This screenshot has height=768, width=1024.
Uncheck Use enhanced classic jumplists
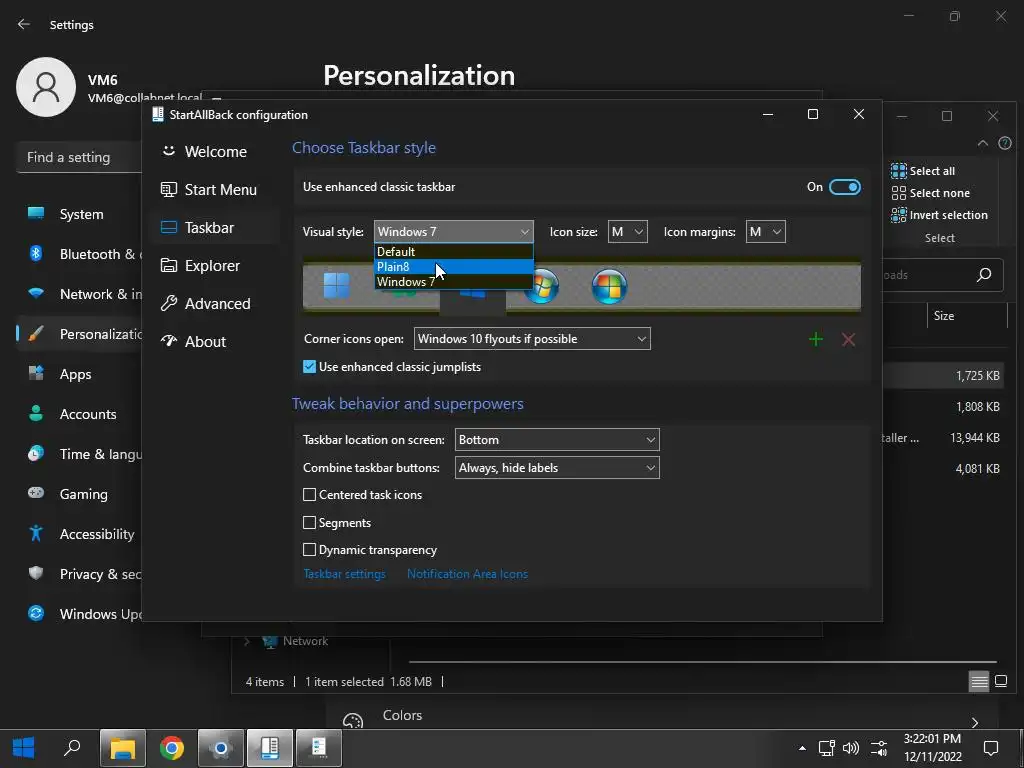pos(310,367)
